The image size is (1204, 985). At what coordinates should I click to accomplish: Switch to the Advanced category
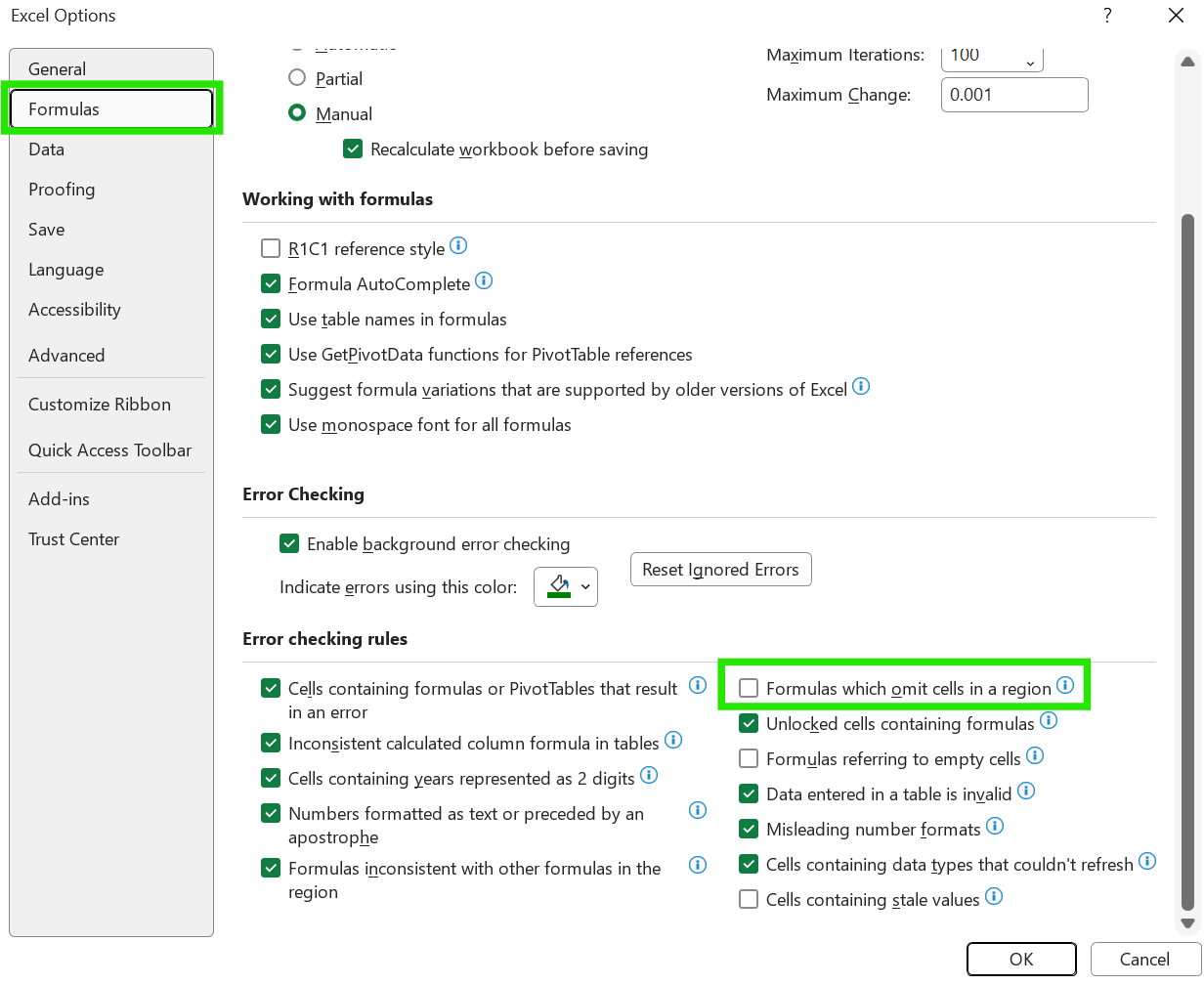coord(66,356)
